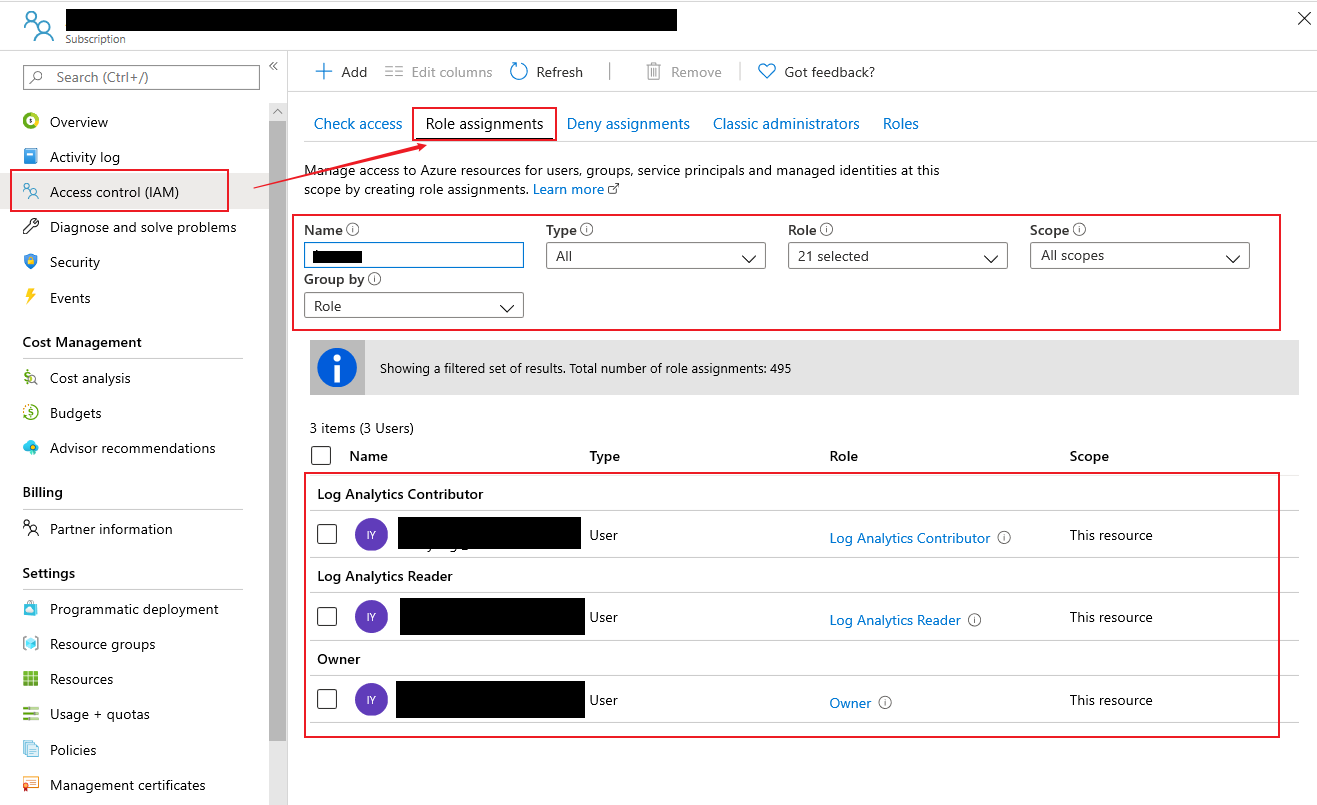Click Got feedback? button
This screenshot has width=1317, height=805.
click(x=816, y=72)
